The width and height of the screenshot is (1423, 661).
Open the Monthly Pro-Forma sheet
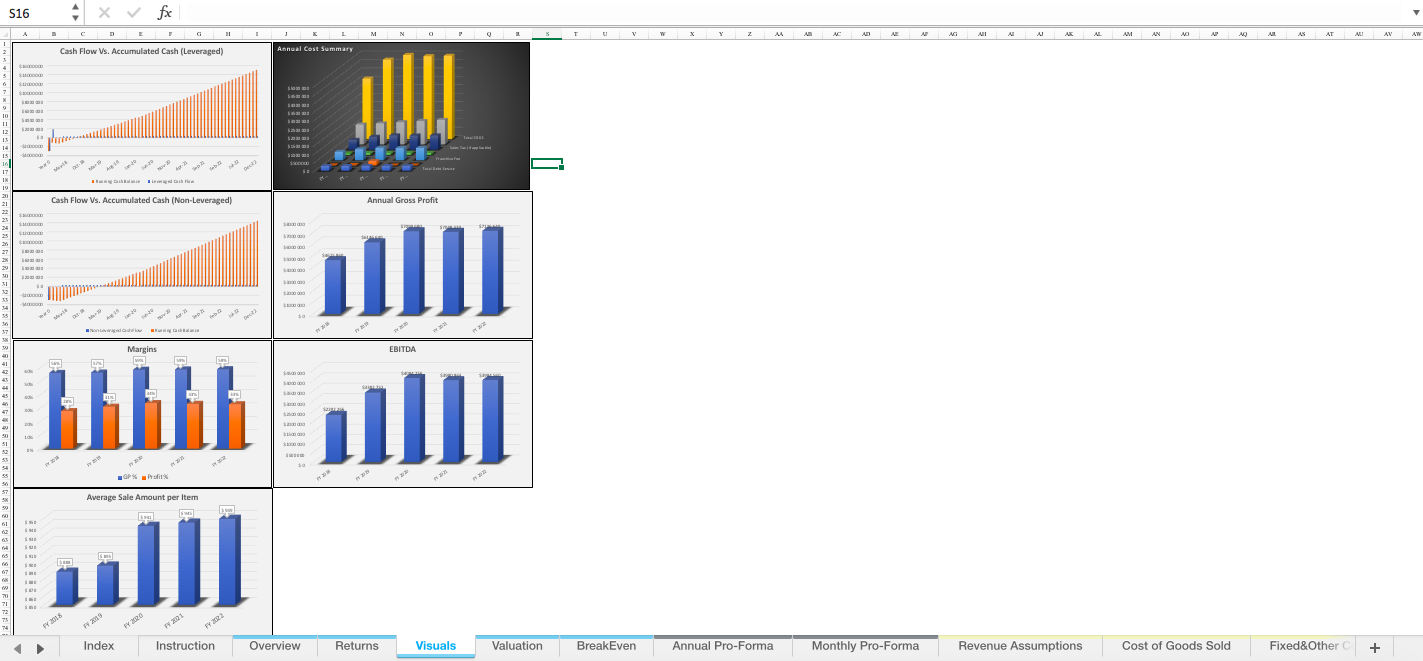pos(865,647)
